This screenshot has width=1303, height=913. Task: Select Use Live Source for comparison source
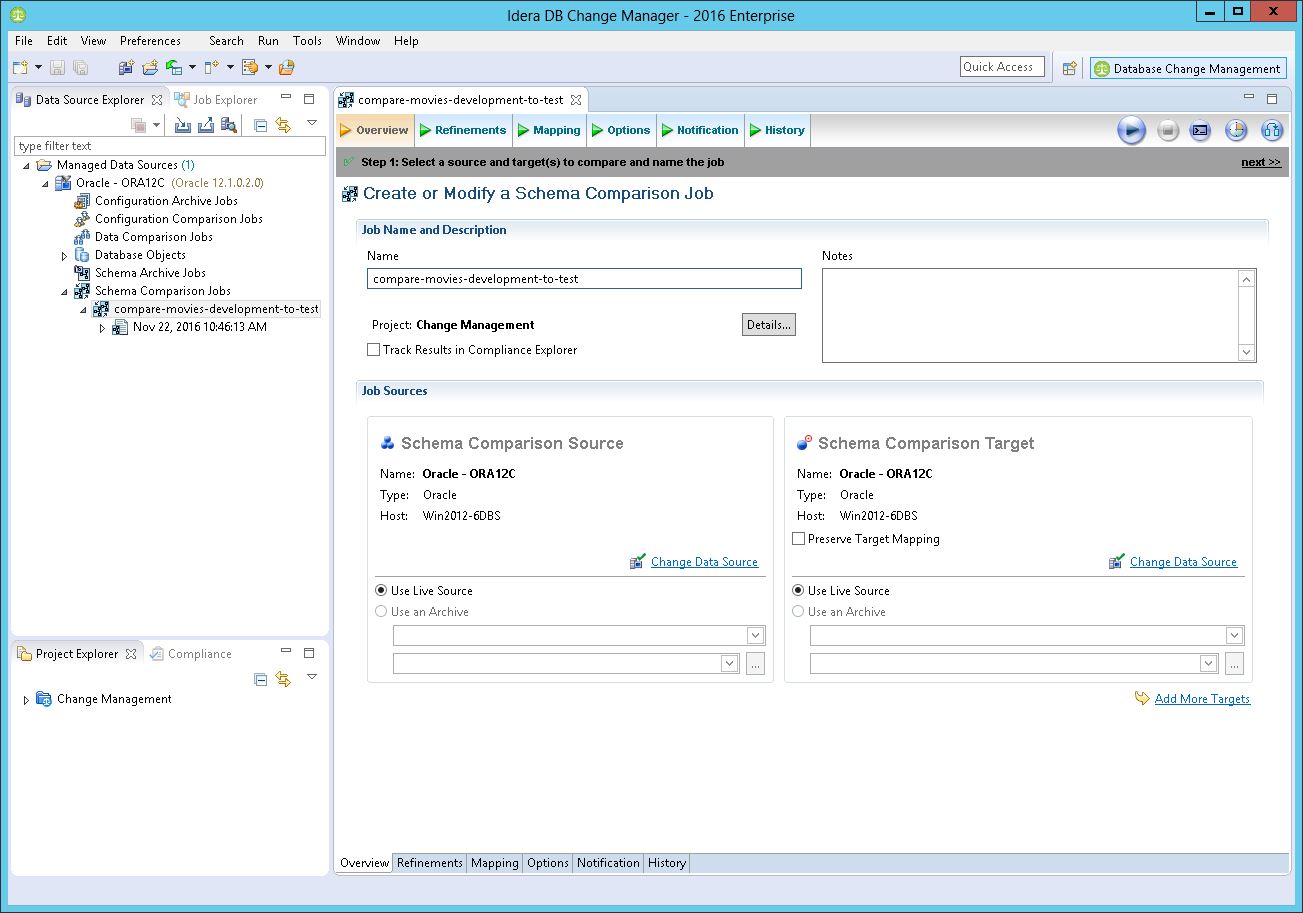pos(381,591)
